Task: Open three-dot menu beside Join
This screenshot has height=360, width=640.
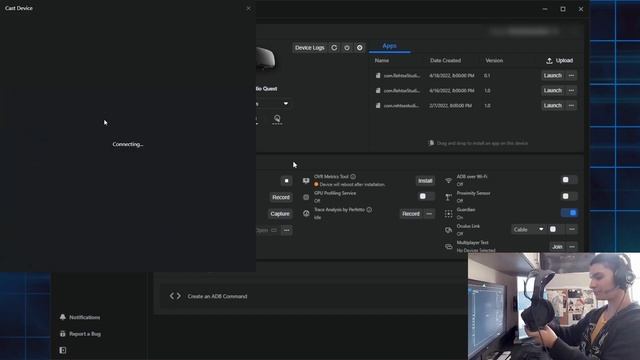Action: click(x=572, y=247)
